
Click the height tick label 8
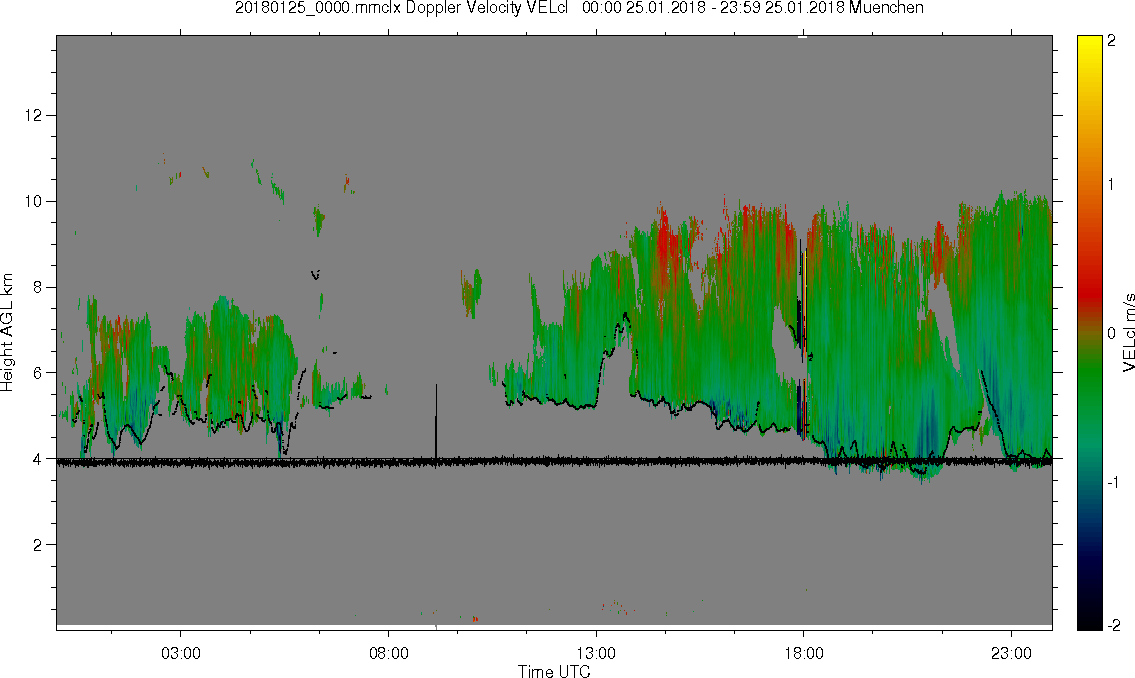[38, 287]
